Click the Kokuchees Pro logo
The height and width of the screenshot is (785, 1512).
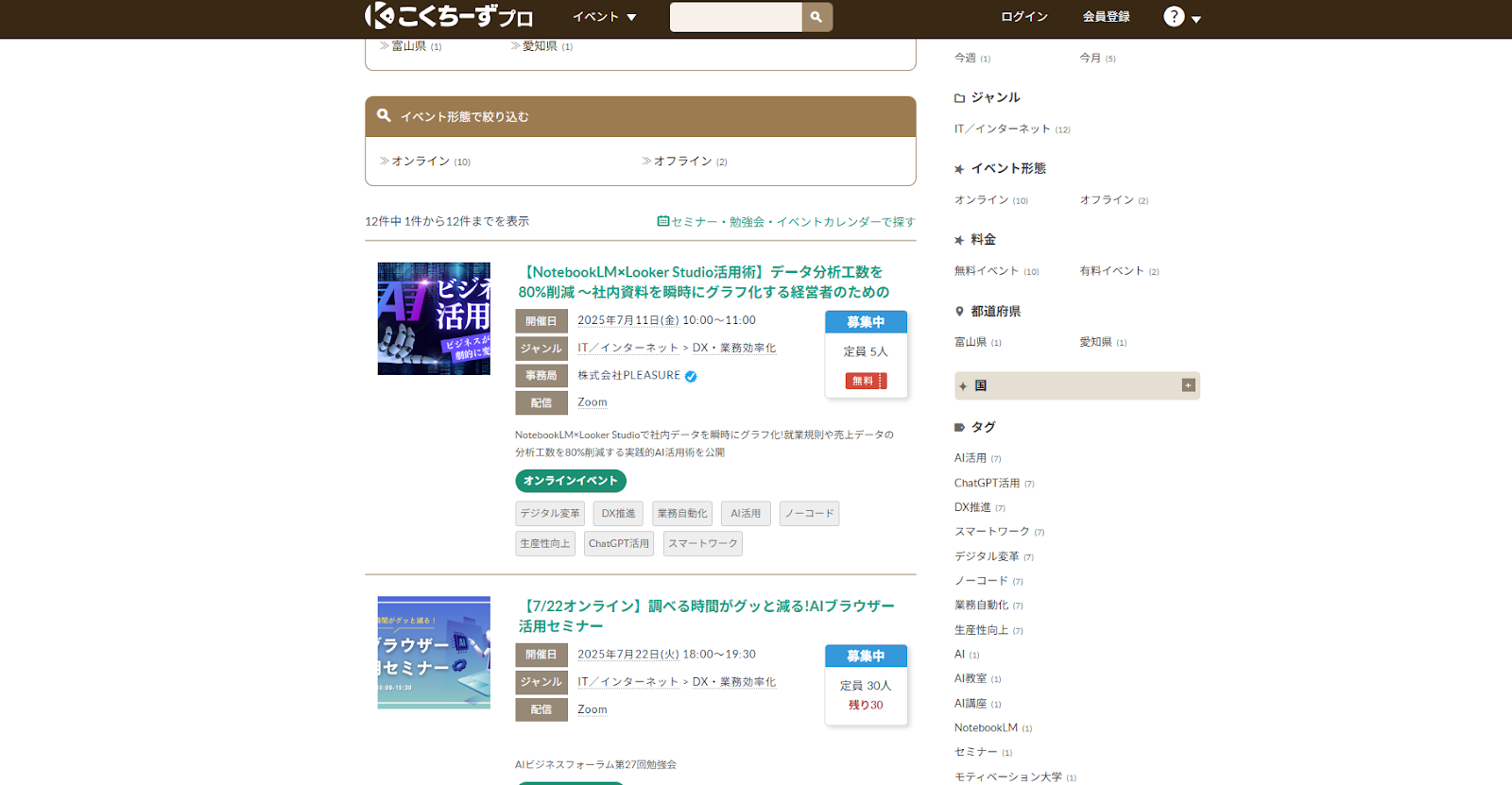[x=449, y=16]
